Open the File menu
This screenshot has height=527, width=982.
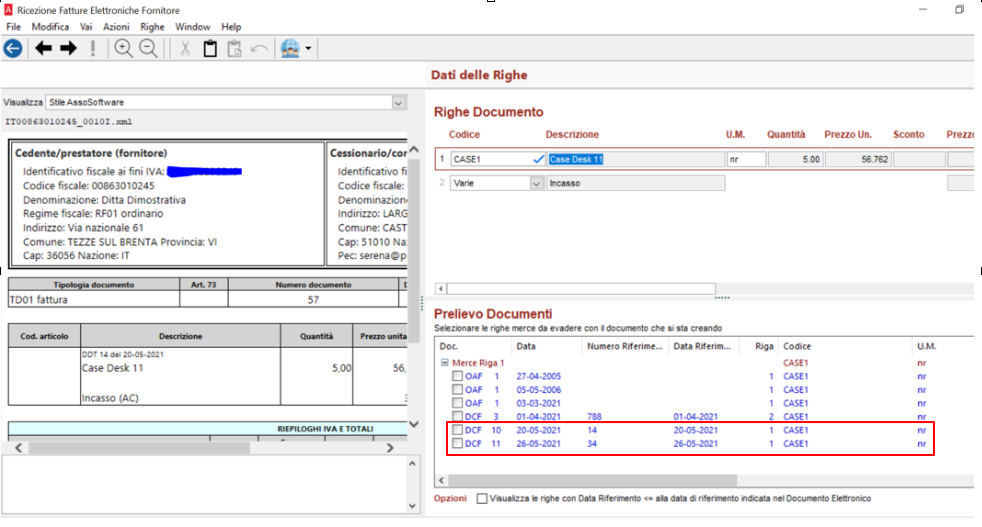13,27
